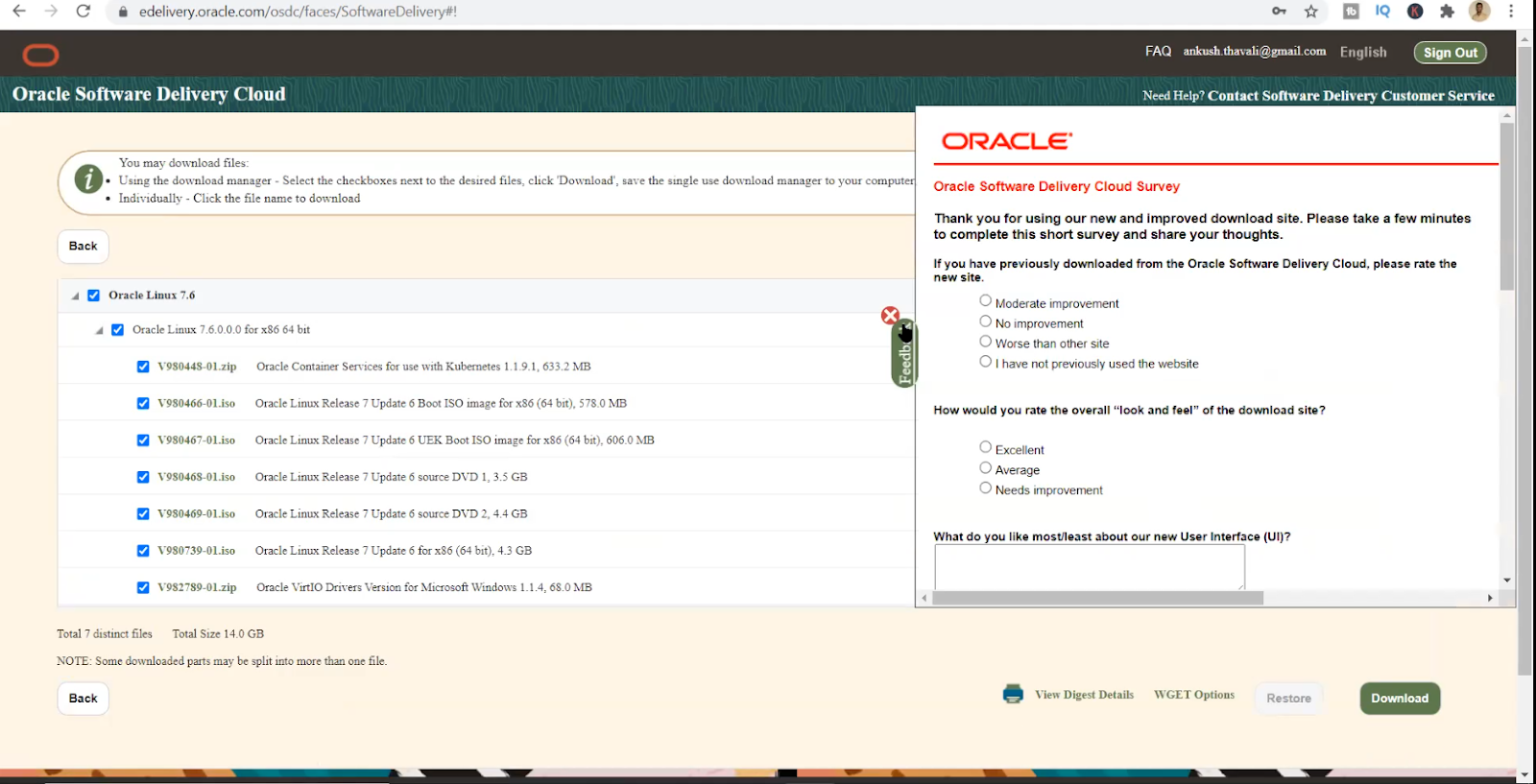Screen dimensions: 1536x784
Task: Open View Digest Details
Action: click(1084, 695)
